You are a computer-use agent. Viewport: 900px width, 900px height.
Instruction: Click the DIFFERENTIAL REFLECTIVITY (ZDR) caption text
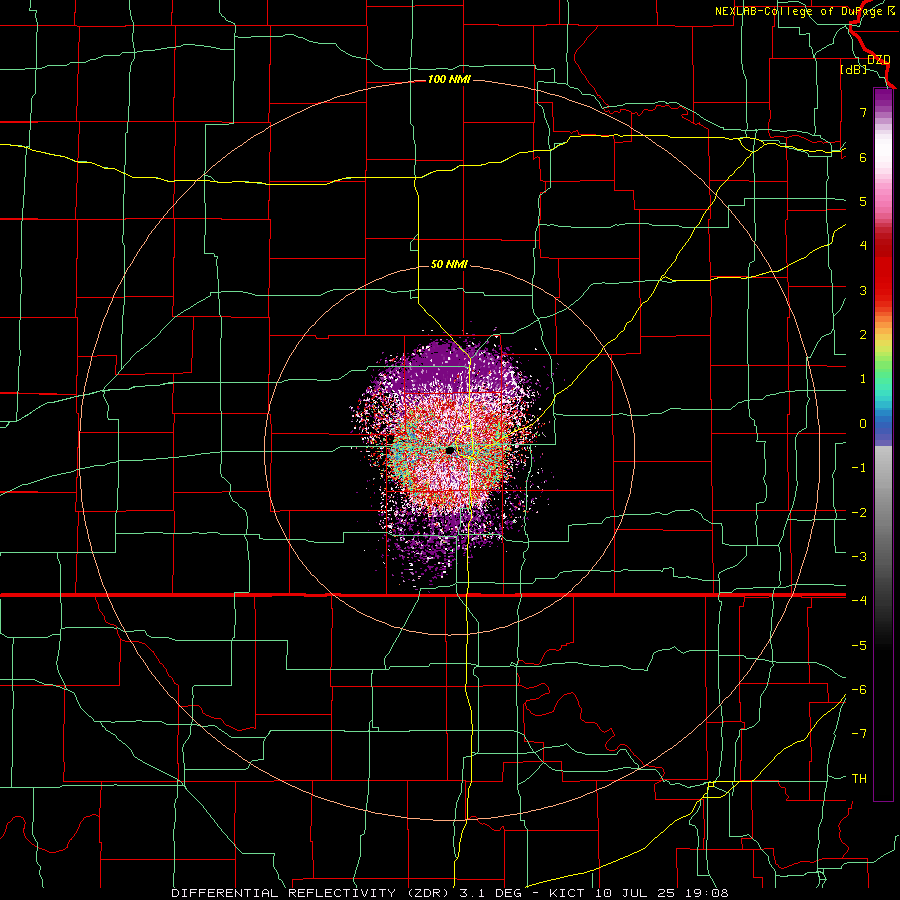pyautogui.click(x=309, y=893)
